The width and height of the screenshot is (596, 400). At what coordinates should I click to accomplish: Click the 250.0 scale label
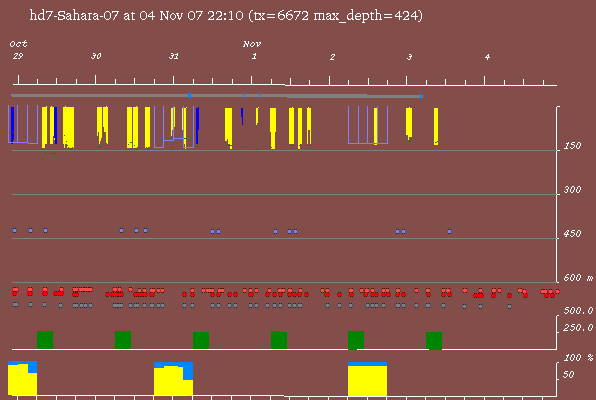pyautogui.click(x=578, y=328)
